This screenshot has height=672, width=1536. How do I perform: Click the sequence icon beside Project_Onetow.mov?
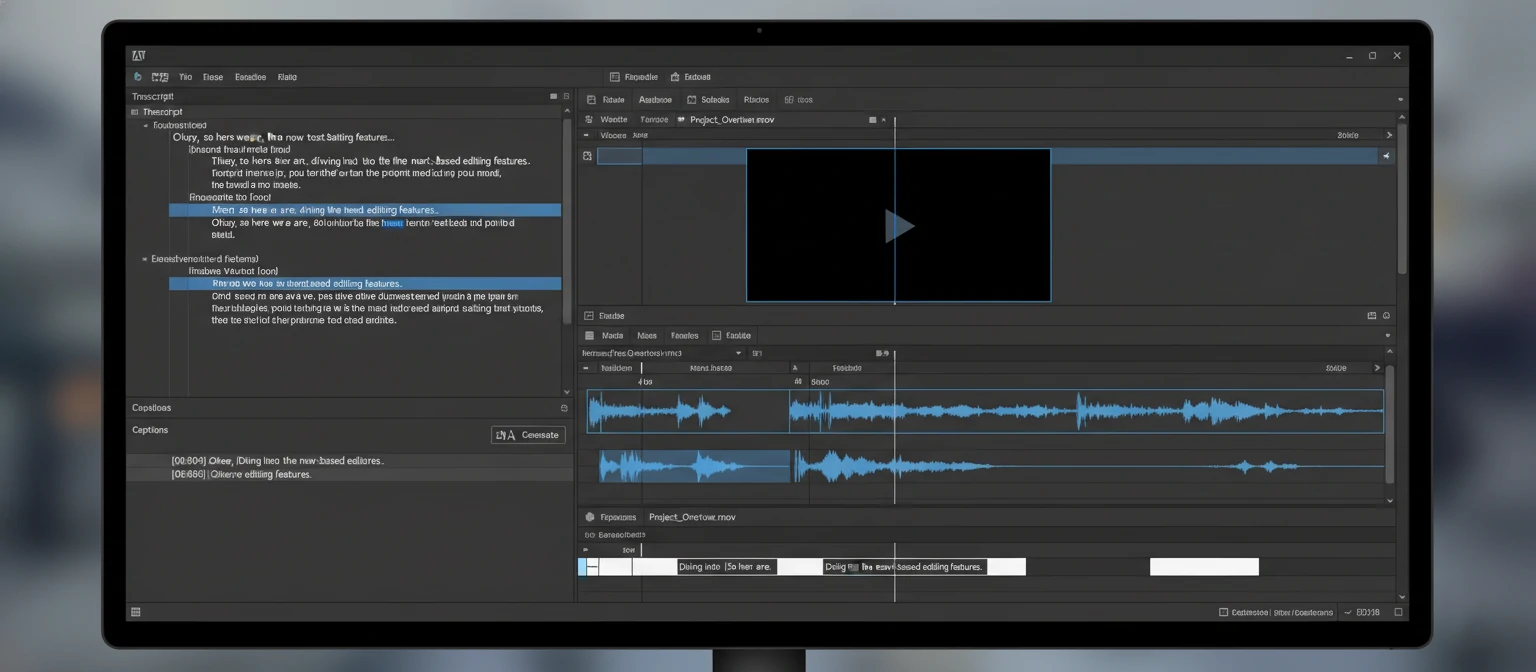(590, 517)
